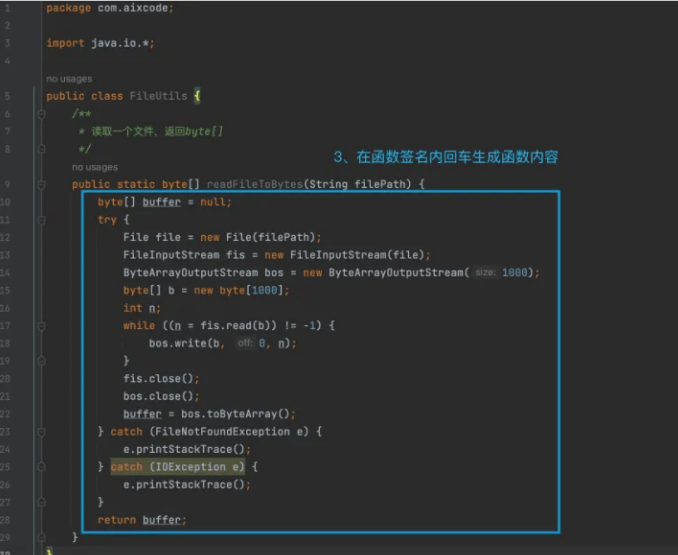Collapse the readFileToBytes method fold marker
Image resolution: width=678 pixels, height=555 pixels.
pos(42,185)
